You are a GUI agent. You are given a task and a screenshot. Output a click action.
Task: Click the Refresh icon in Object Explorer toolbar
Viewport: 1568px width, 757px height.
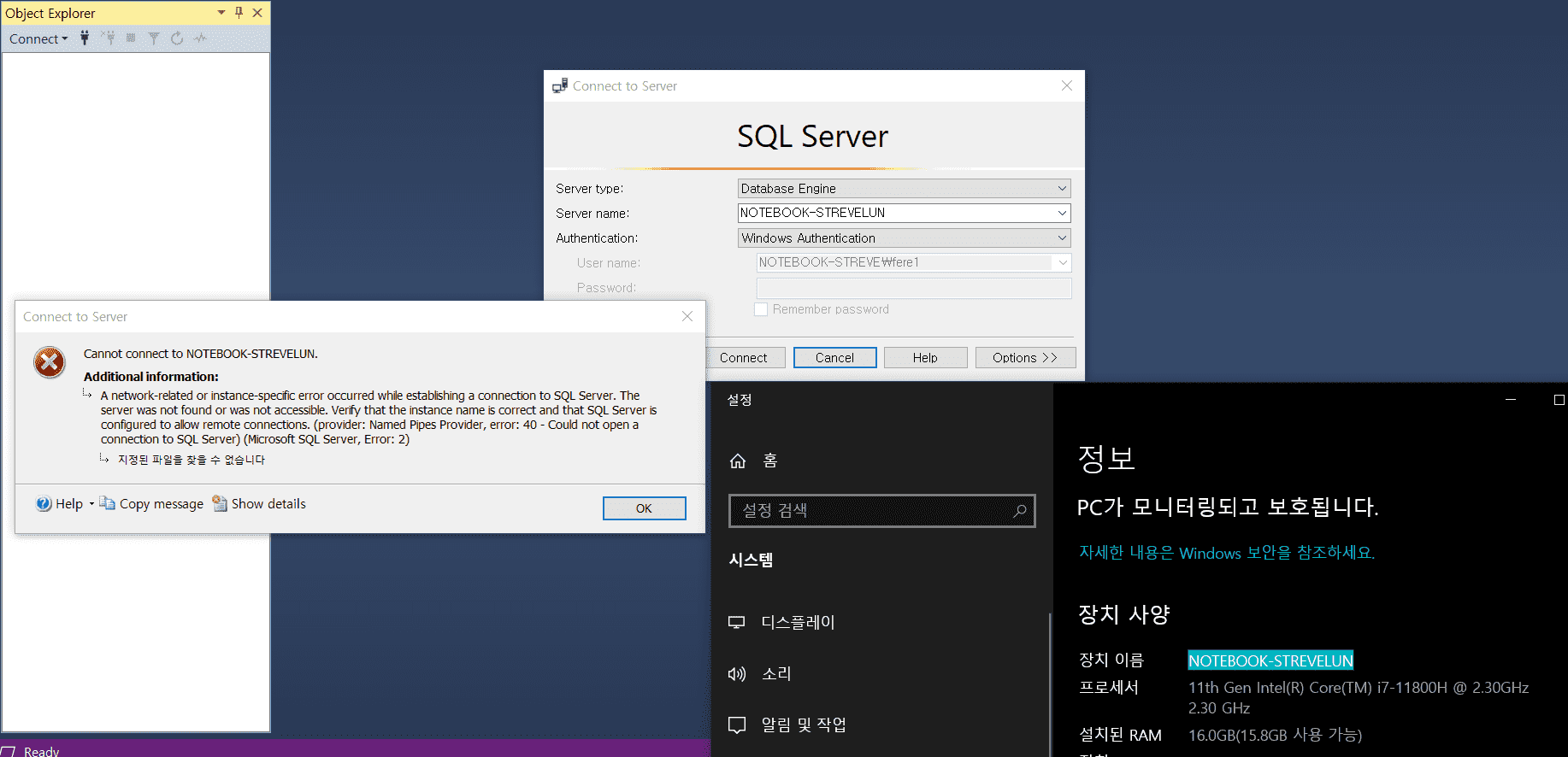pyautogui.click(x=177, y=38)
